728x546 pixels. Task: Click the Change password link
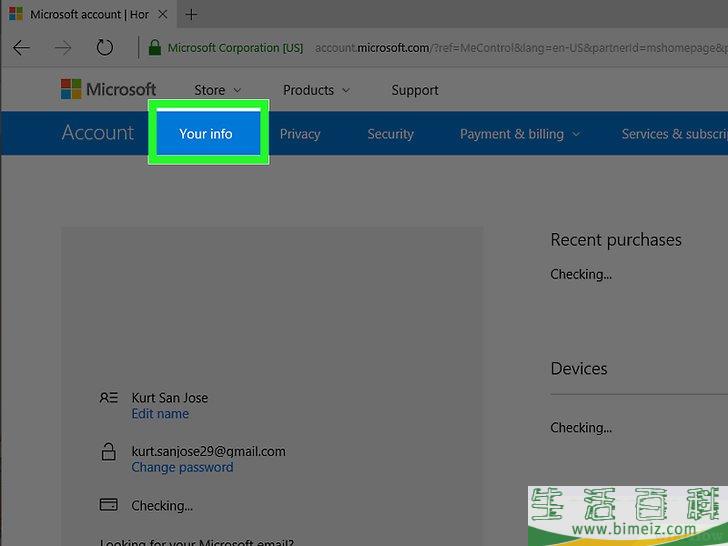(x=182, y=467)
